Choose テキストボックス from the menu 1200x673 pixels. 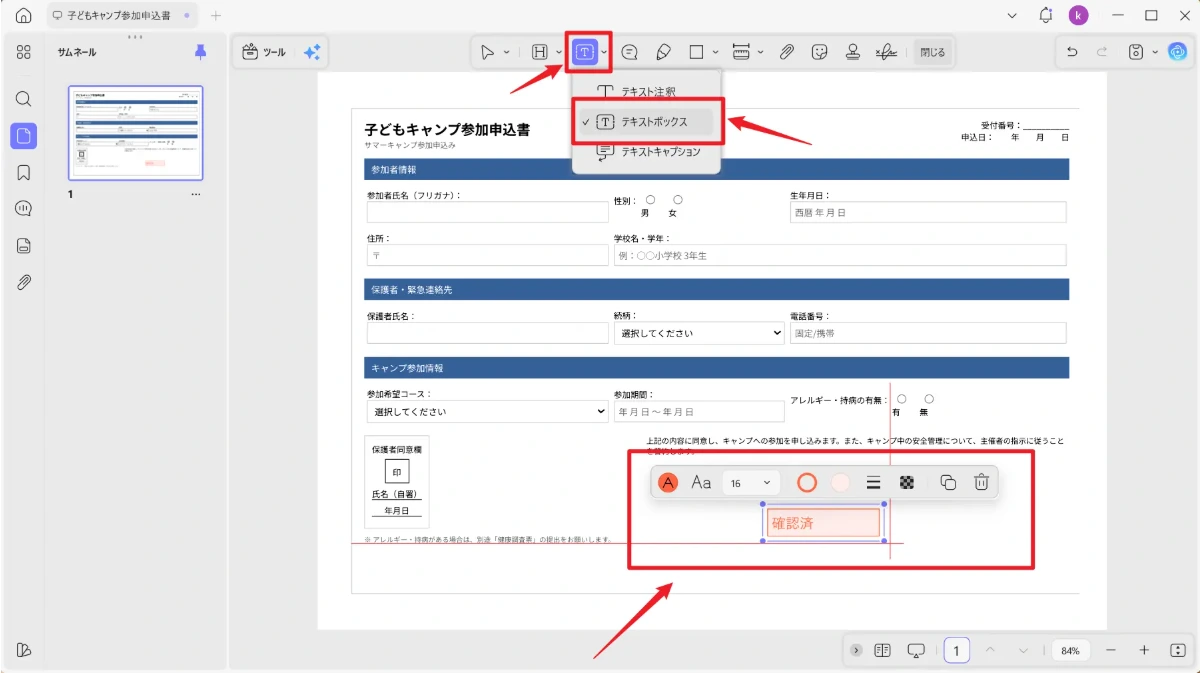click(646, 122)
